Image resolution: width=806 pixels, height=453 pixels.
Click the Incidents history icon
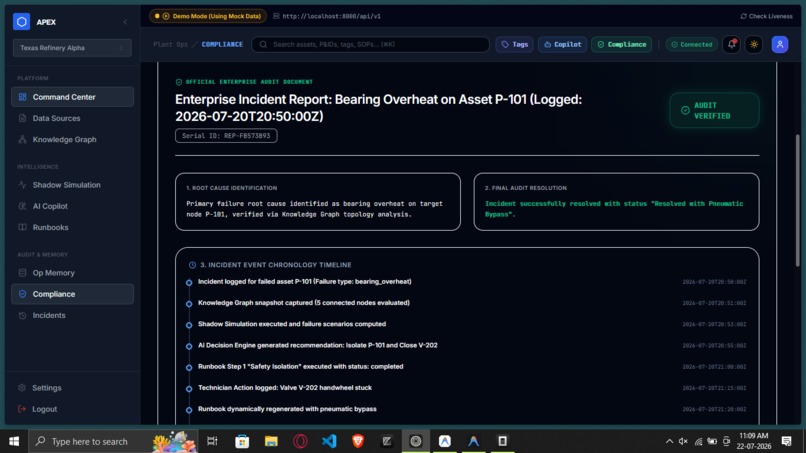pos(22,315)
